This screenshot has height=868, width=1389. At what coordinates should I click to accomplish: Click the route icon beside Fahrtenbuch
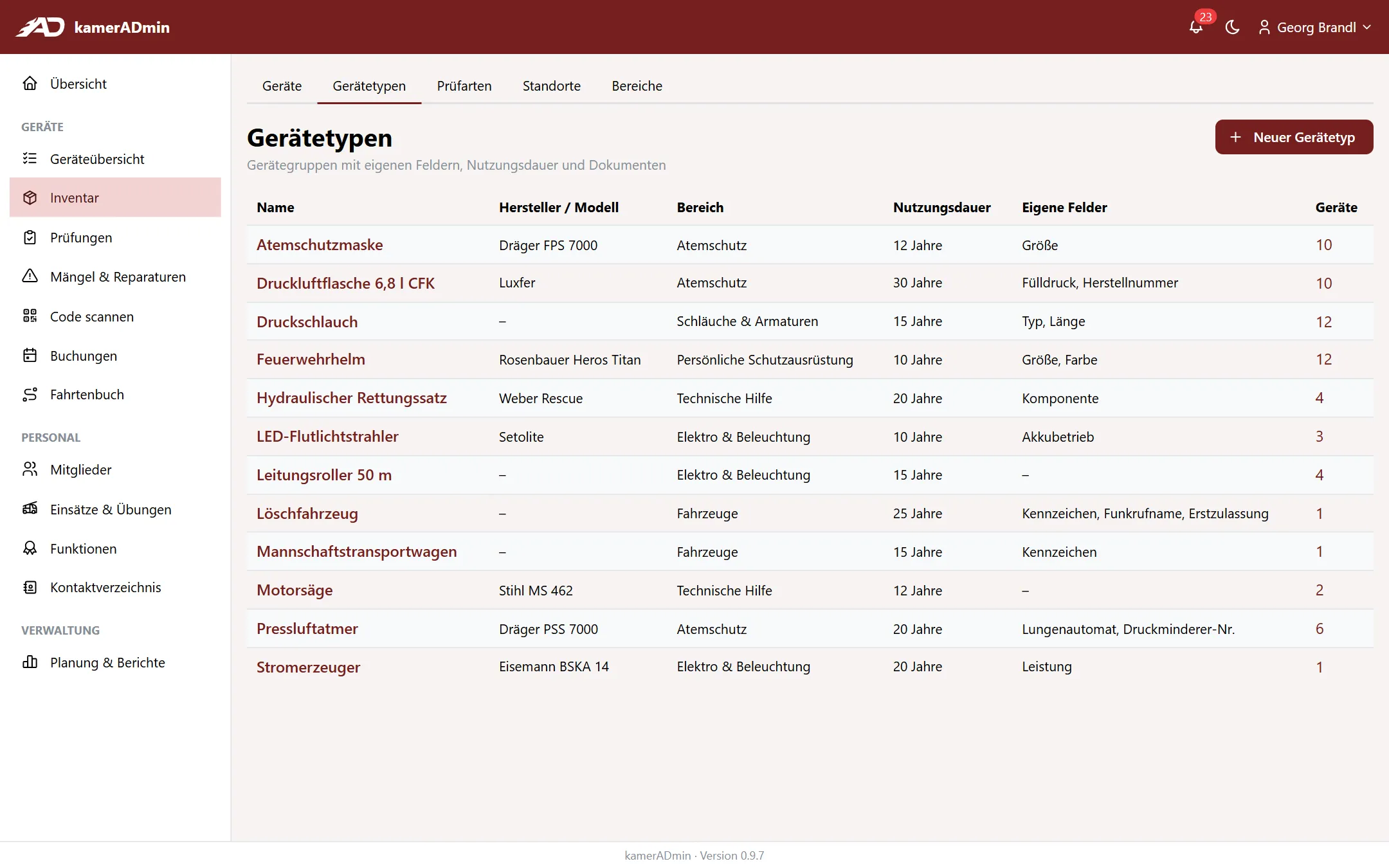point(30,394)
